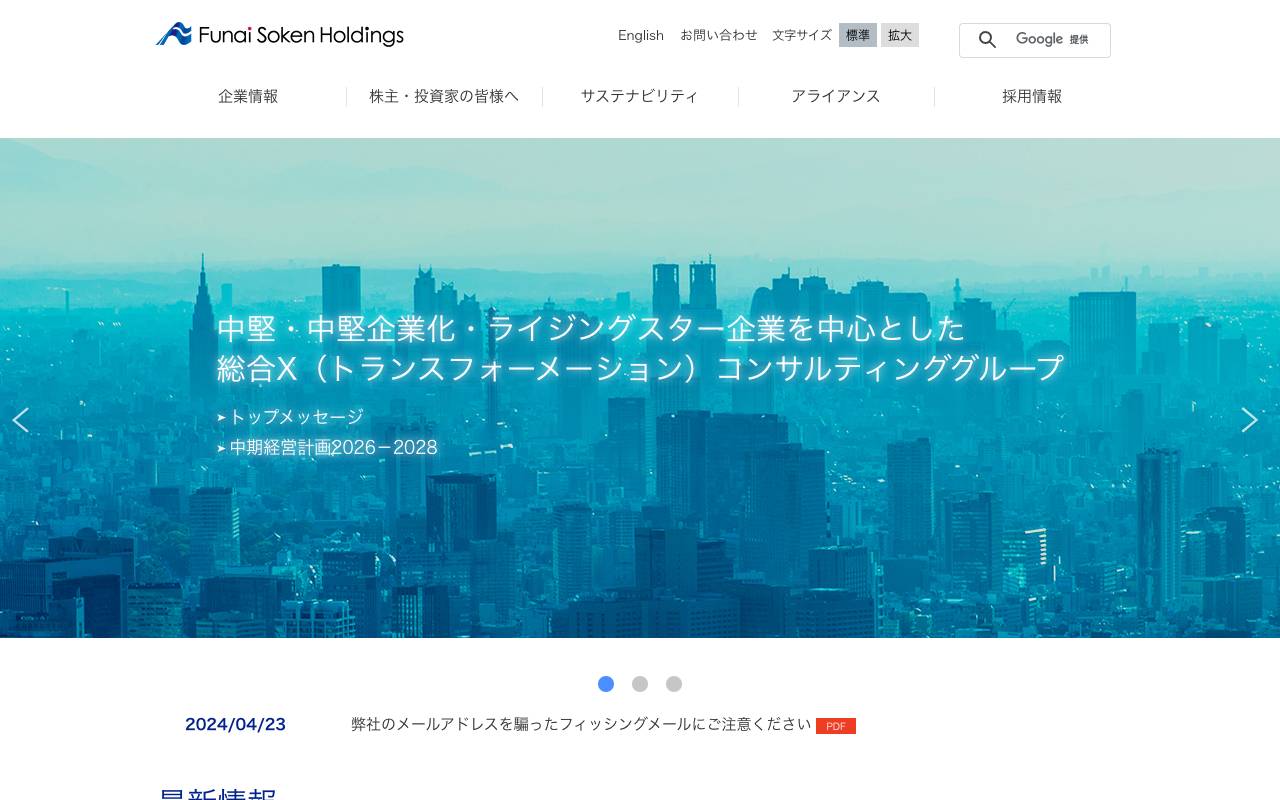Viewport: 1280px width, 800px height.
Task: Click the previous slide arrow on the carousel
Action: click(20, 420)
